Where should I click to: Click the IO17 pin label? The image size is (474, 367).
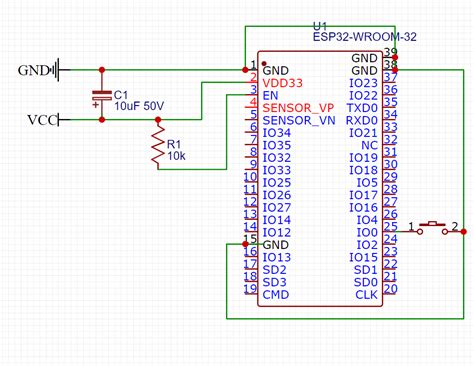[363, 195]
